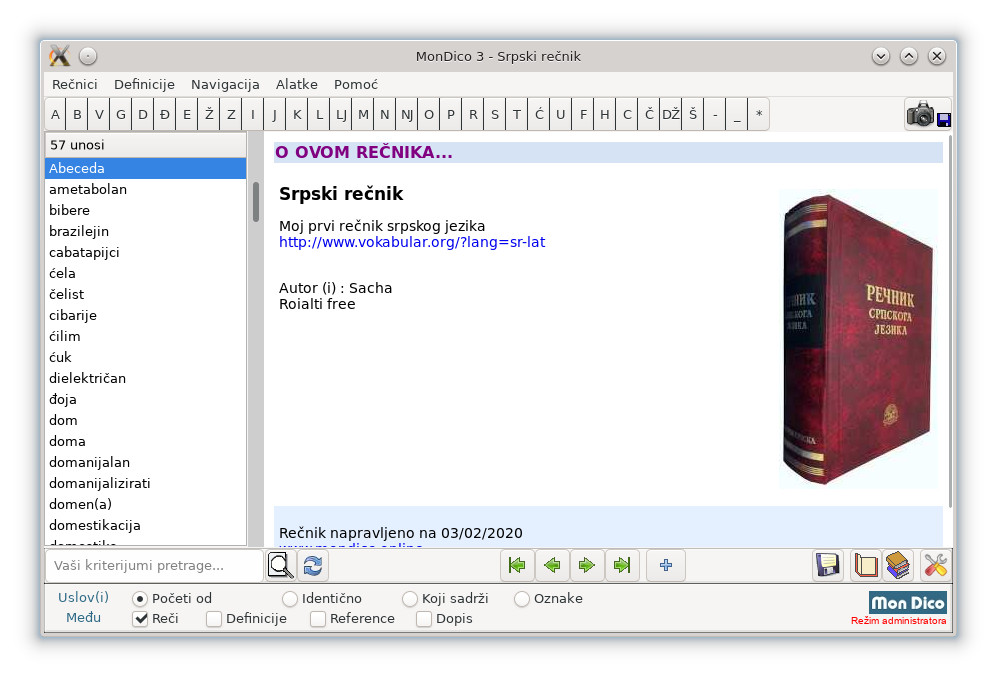Uncheck the Reči checkbox

pos(140,619)
